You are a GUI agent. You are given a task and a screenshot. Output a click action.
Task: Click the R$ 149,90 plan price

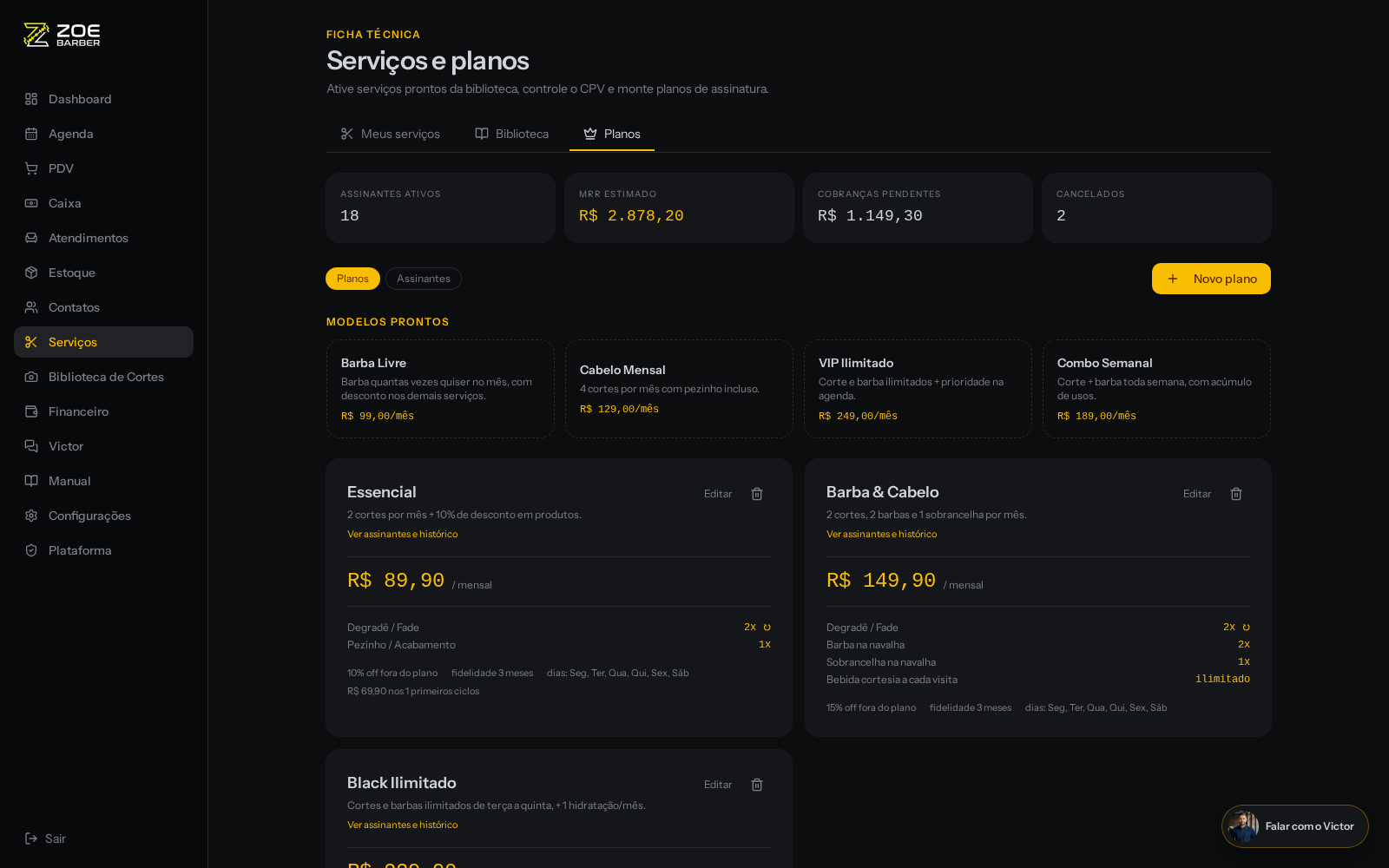point(881,581)
